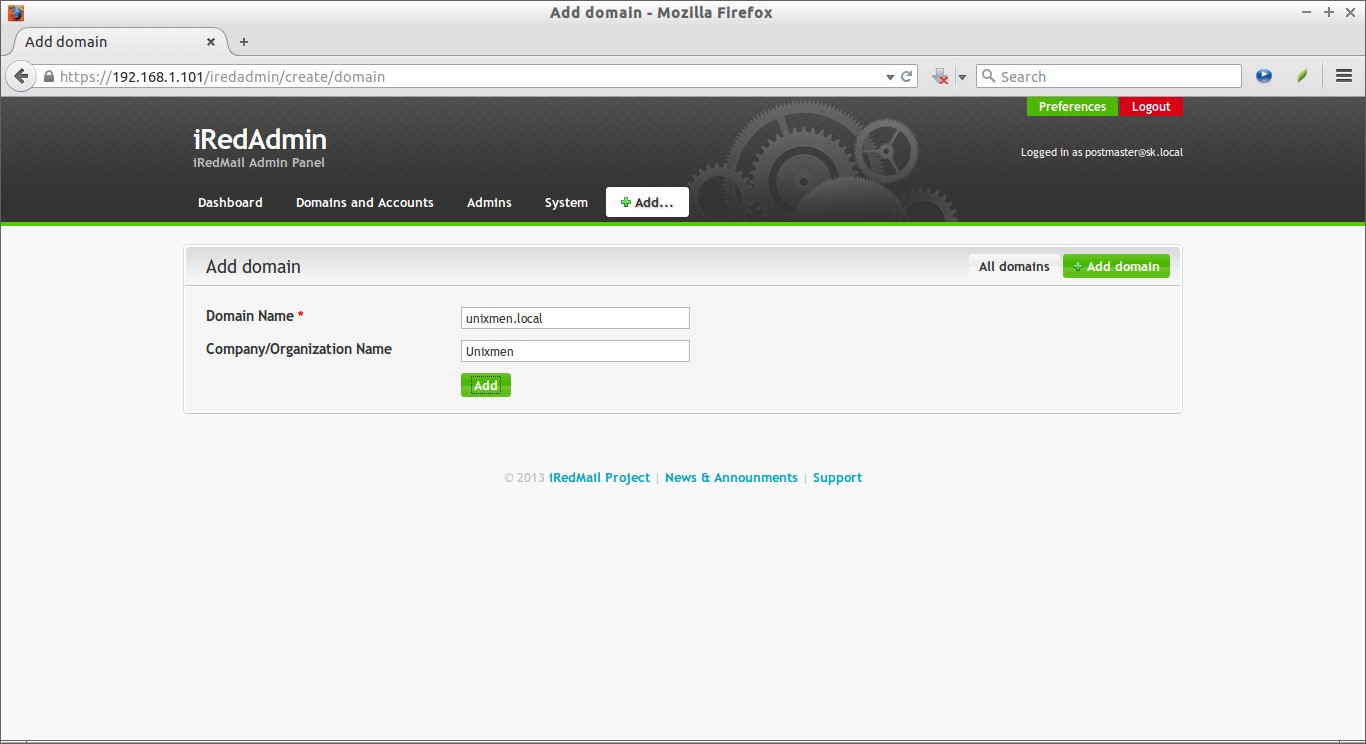This screenshot has height=744, width=1366.
Task: Click the green plus icon in Add... menu
Action: [x=626, y=202]
